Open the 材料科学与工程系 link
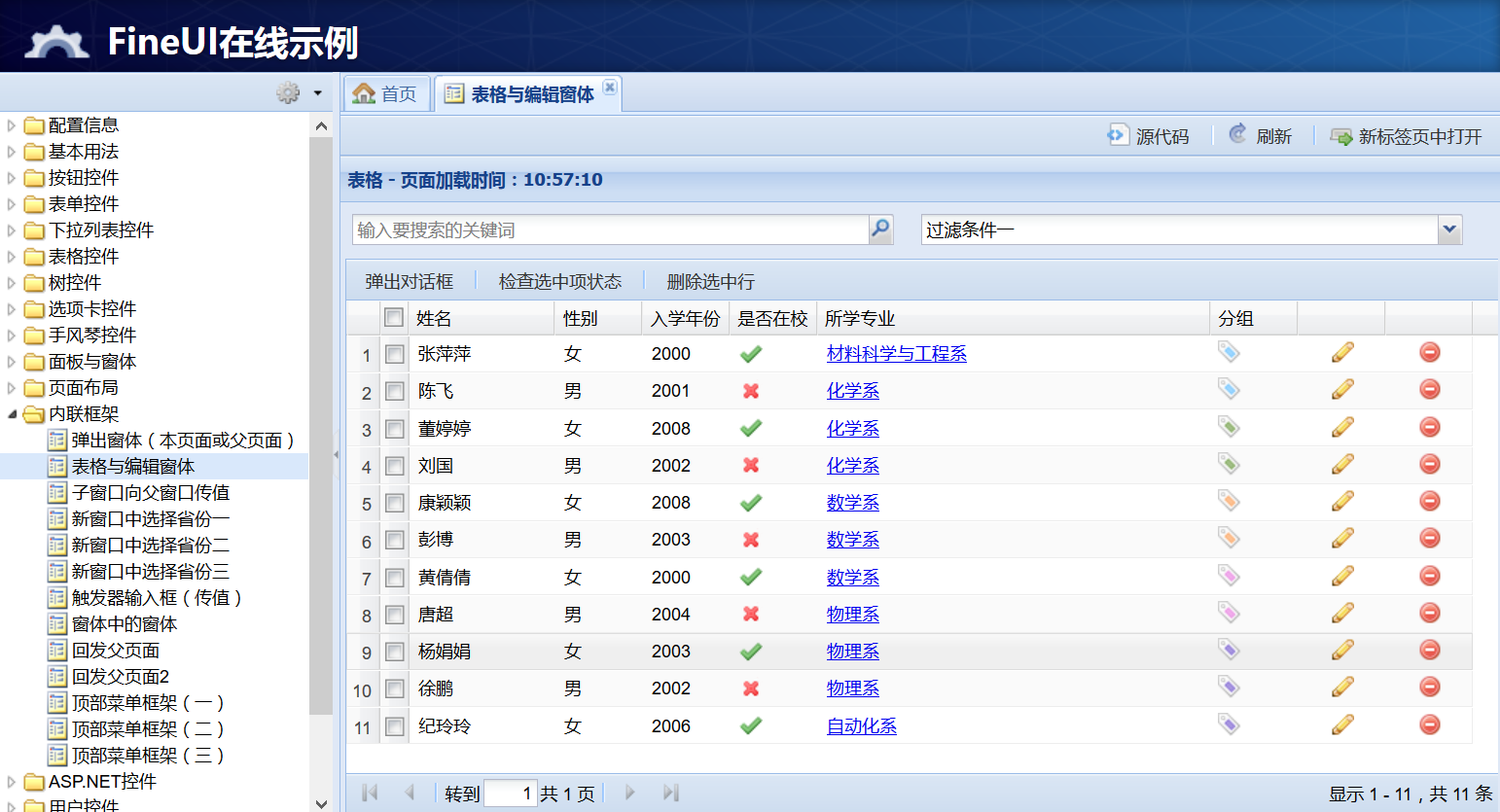The width and height of the screenshot is (1500, 812). click(x=896, y=354)
